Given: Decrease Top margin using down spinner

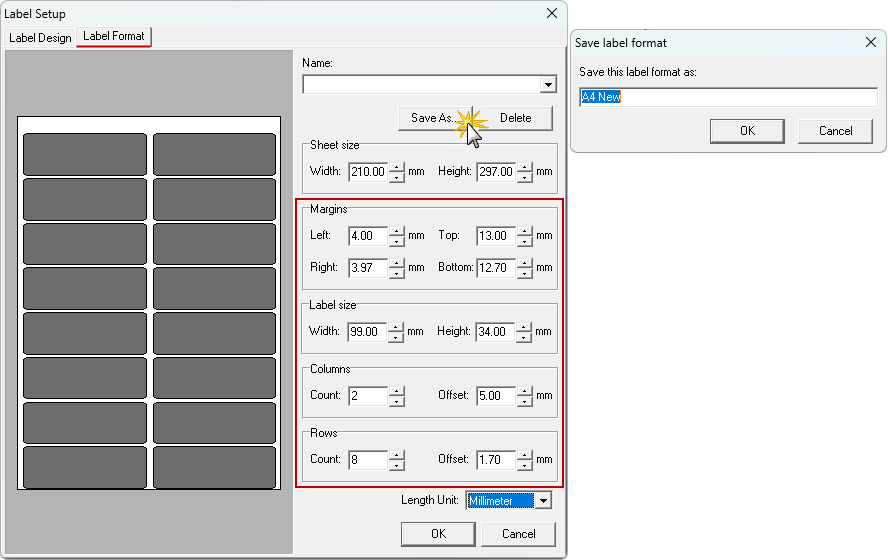Looking at the screenshot, I should [525, 242].
